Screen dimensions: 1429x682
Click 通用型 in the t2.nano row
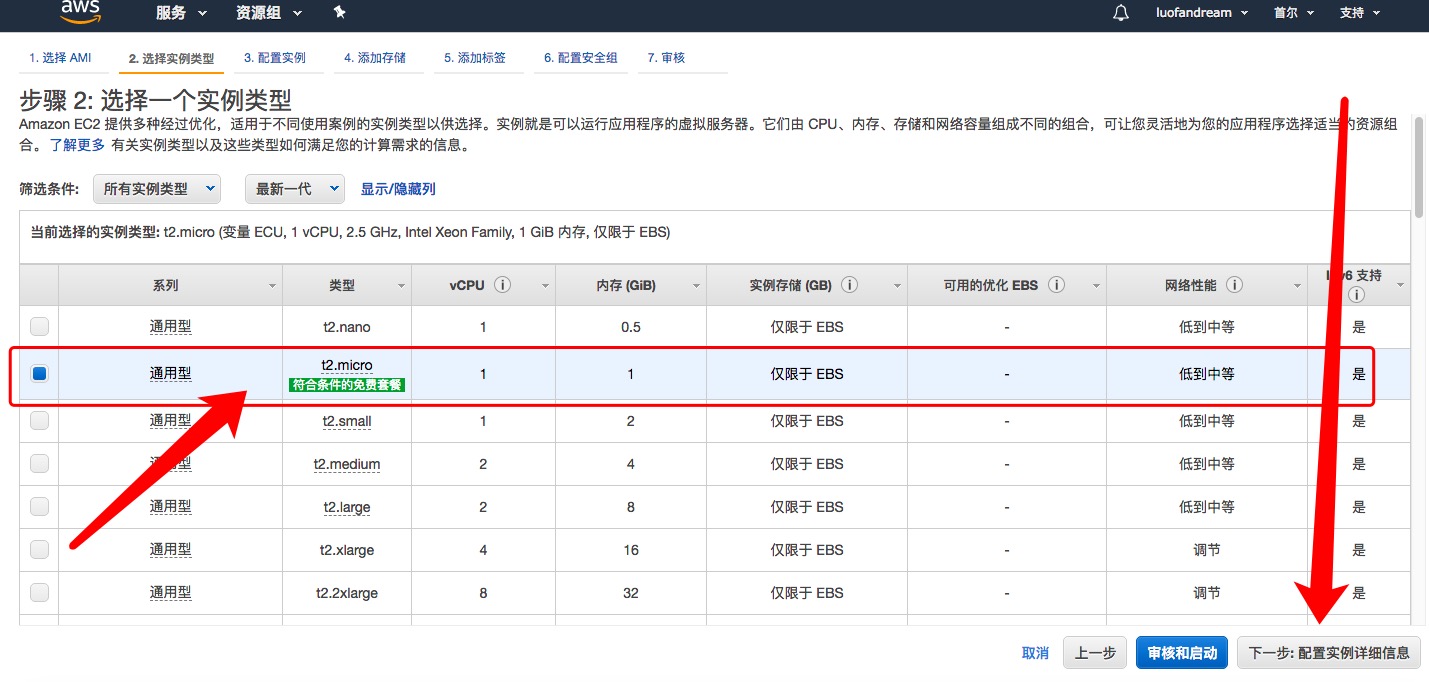pyautogui.click(x=170, y=327)
